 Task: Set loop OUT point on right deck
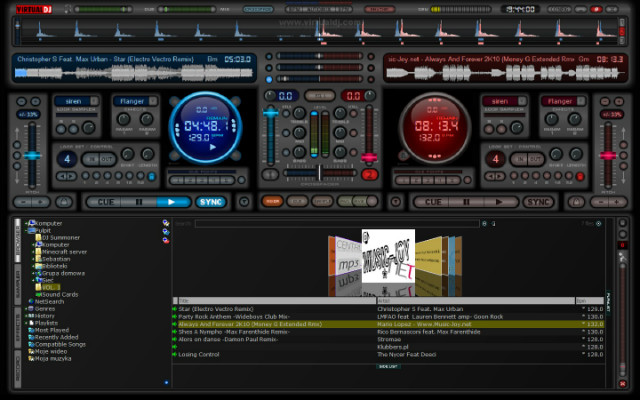click(x=535, y=159)
